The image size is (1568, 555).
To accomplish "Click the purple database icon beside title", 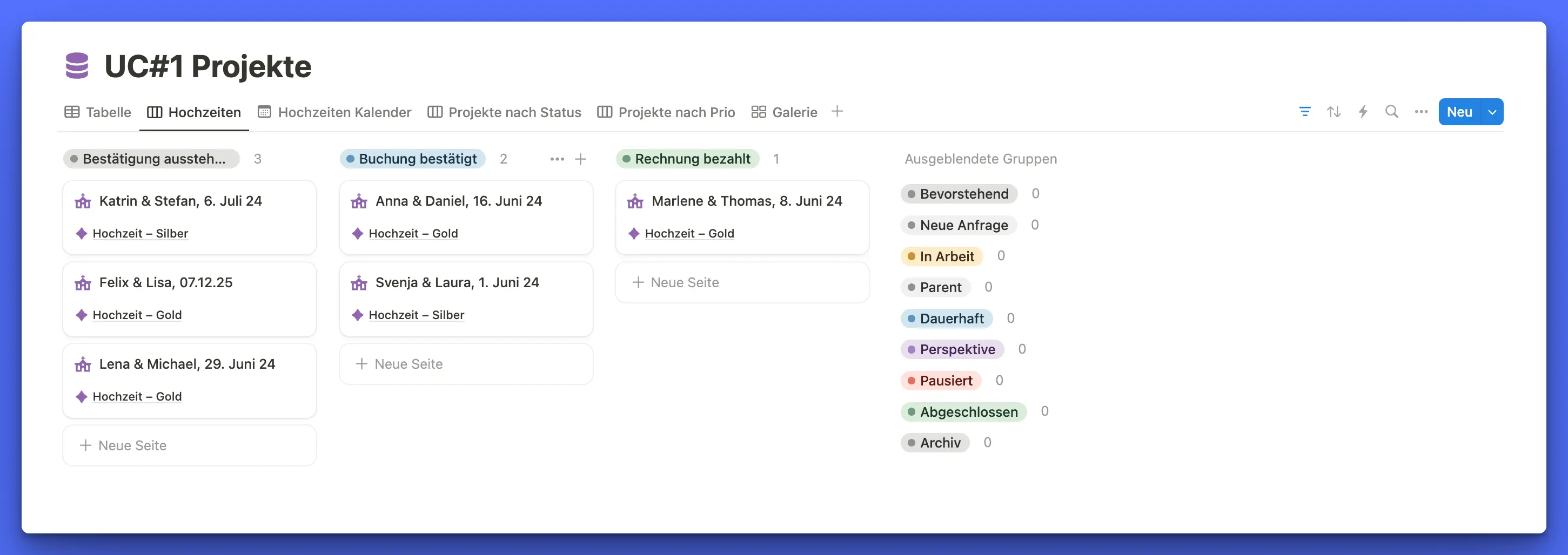I will [x=77, y=66].
